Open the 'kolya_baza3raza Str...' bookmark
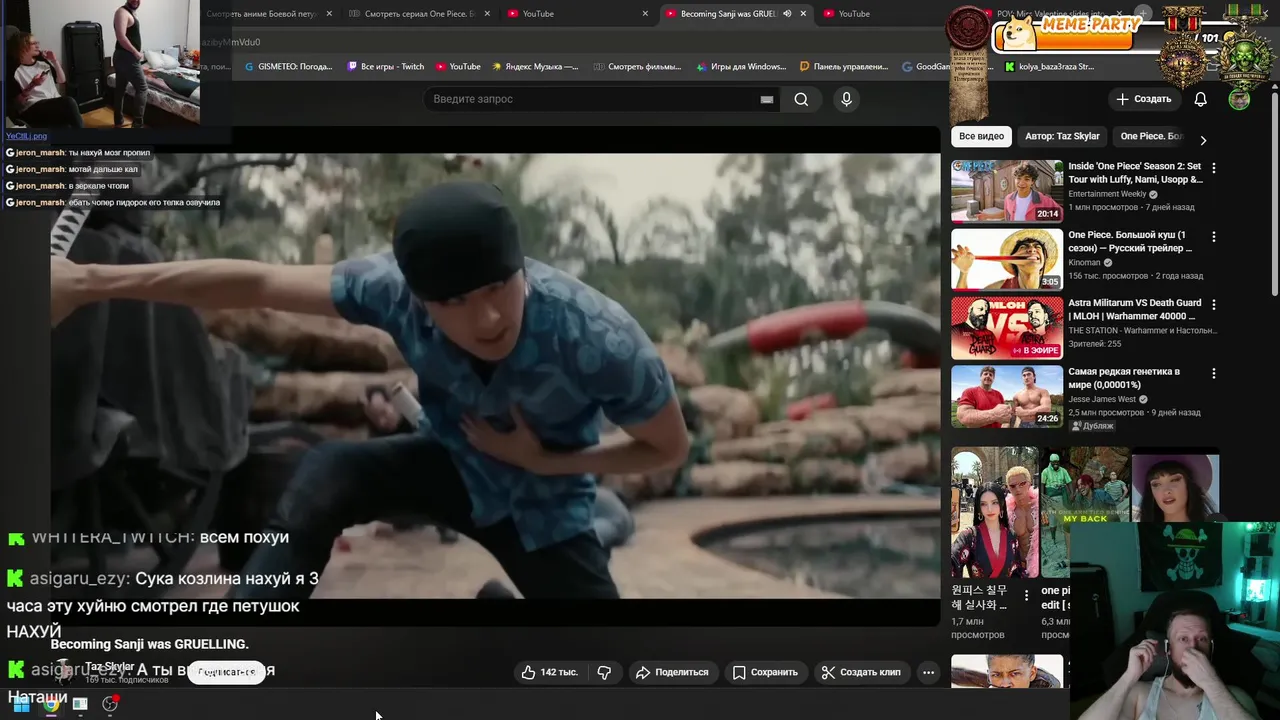This screenshot has height=720, width=1280. pos(1049,67)
